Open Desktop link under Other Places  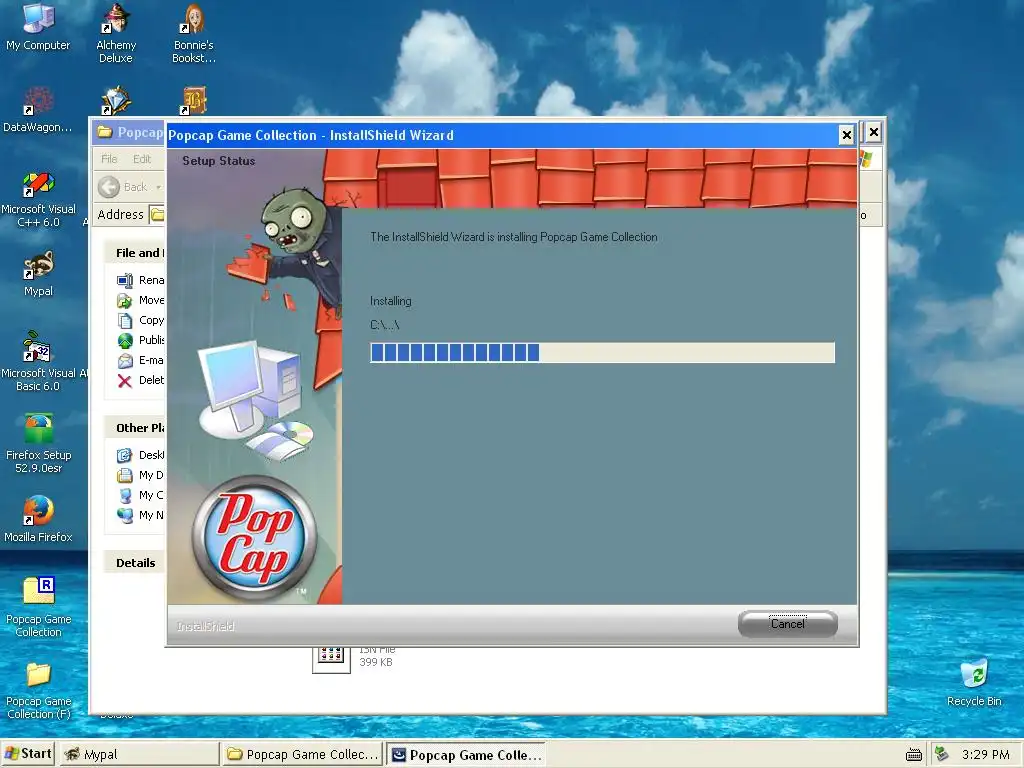[141, 455]
